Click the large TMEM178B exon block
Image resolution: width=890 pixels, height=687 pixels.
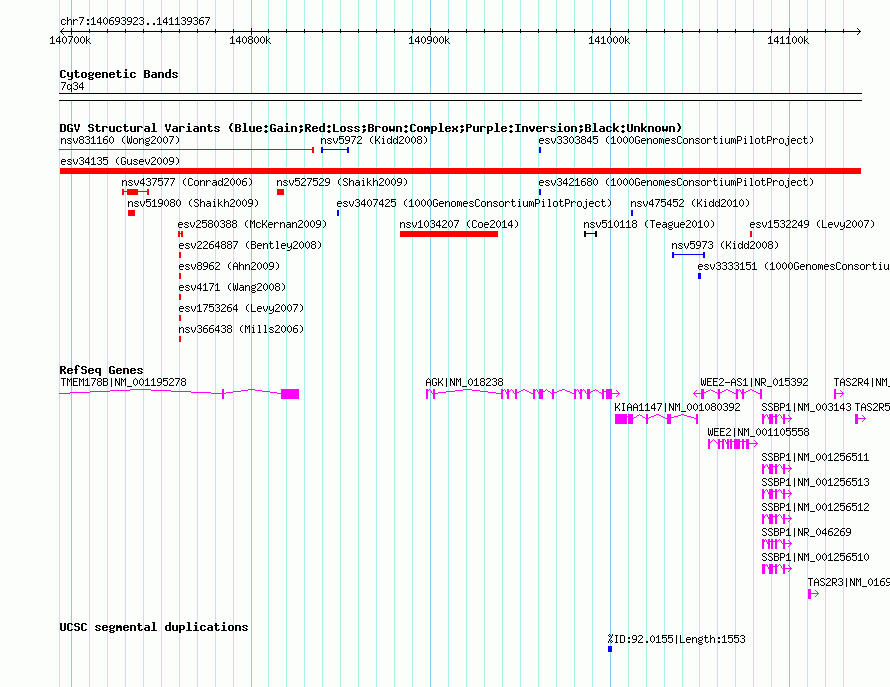pos(290,394)
